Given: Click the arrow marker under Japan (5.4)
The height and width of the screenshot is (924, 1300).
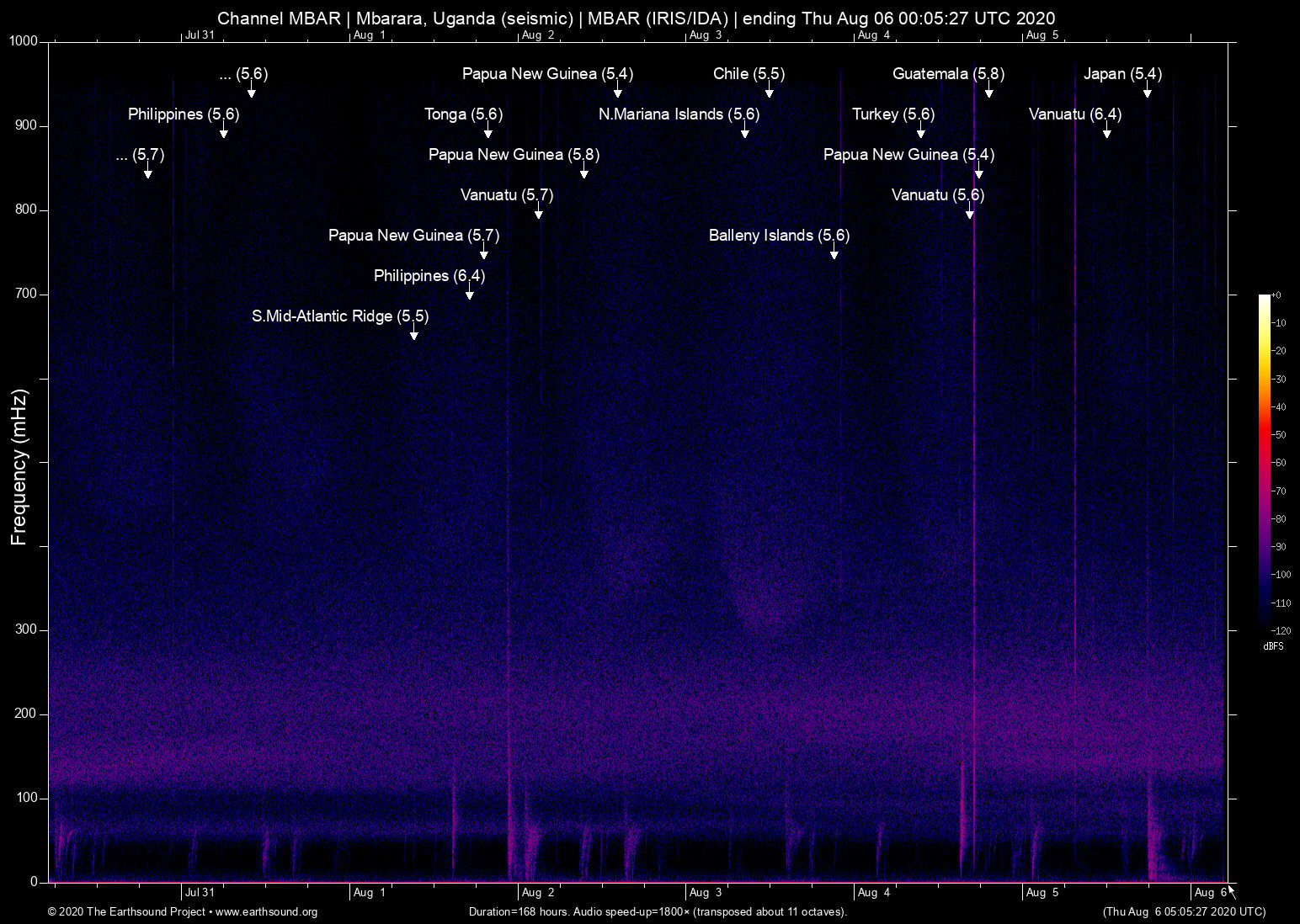Looking at the screenshot, I should click(1148, 90).
